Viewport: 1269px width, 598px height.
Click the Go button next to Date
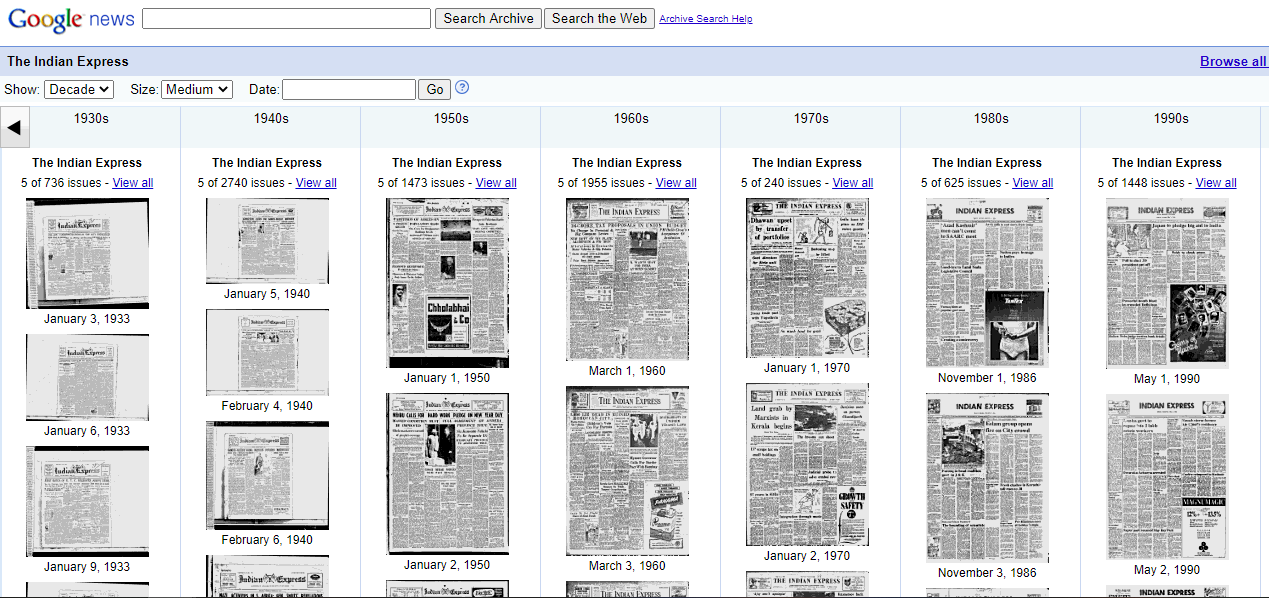click(435, 89)
